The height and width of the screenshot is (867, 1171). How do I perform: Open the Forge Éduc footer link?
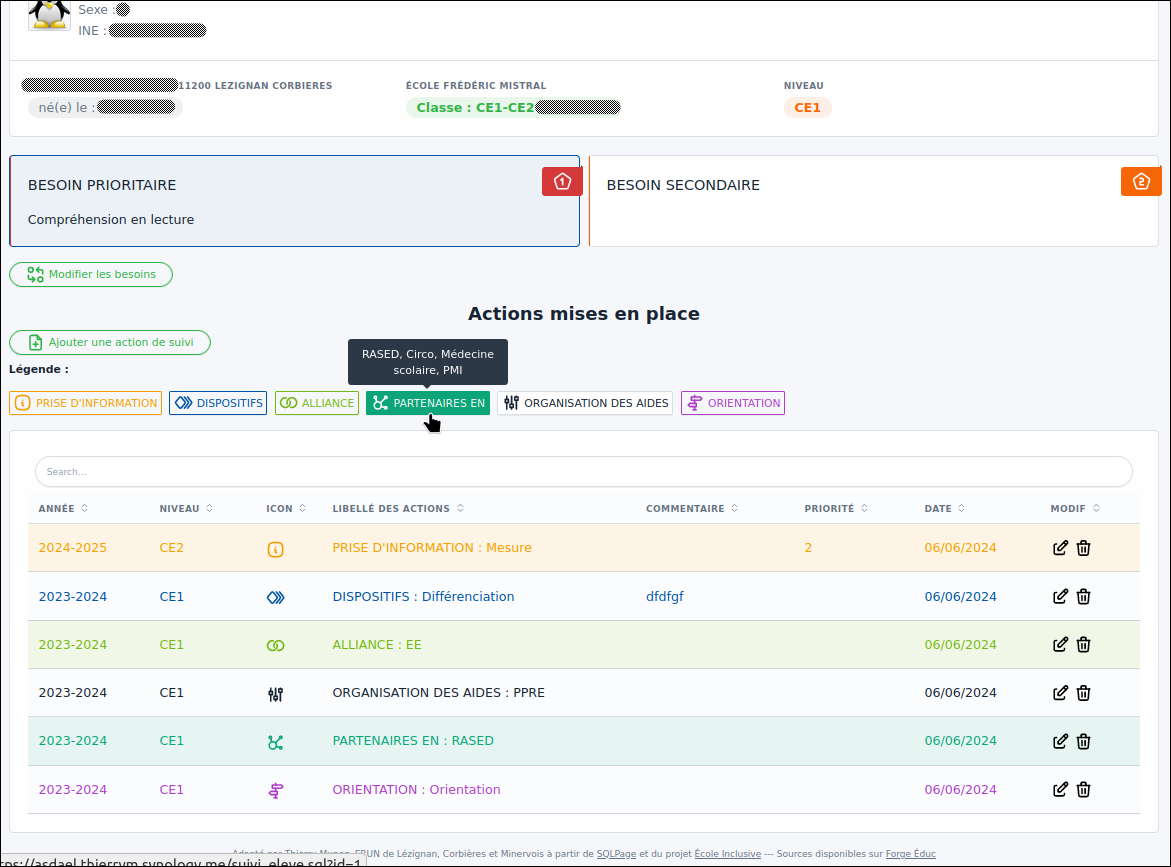910,854
